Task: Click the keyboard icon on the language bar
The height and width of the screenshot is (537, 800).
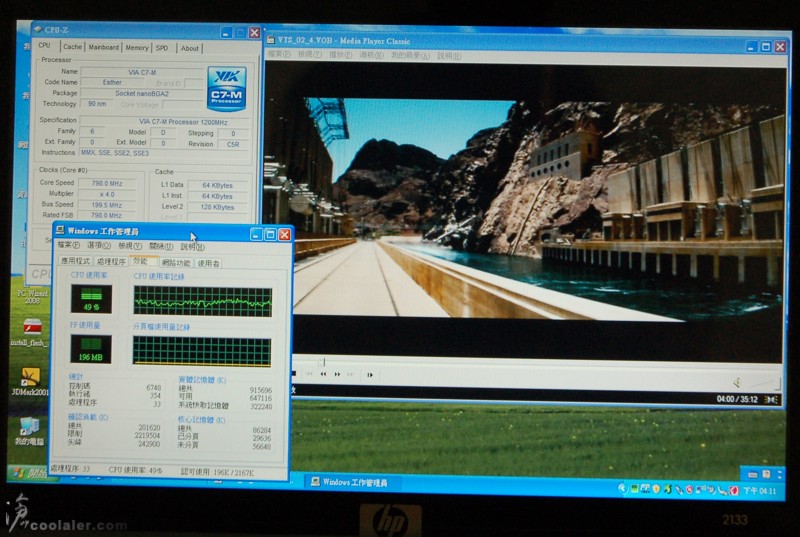Action: (753, 475)
